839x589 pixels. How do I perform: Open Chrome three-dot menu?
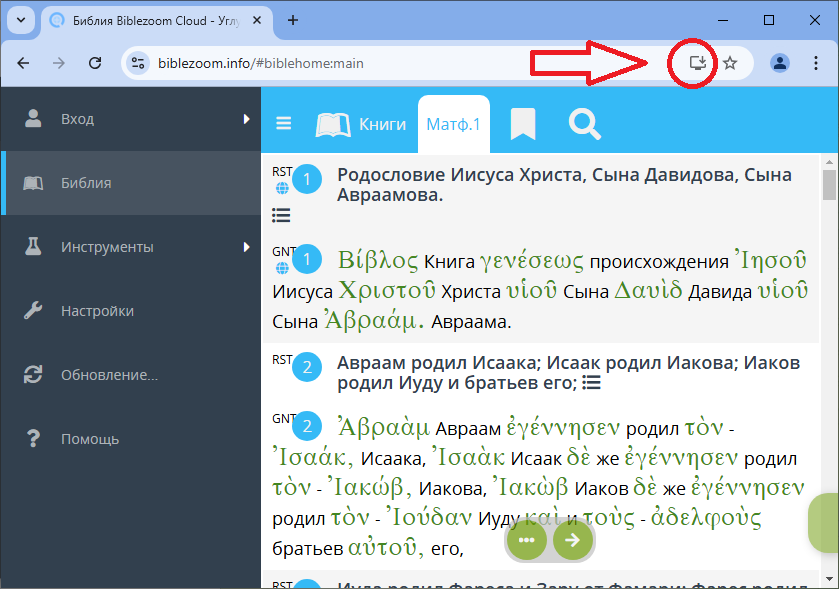815,63
